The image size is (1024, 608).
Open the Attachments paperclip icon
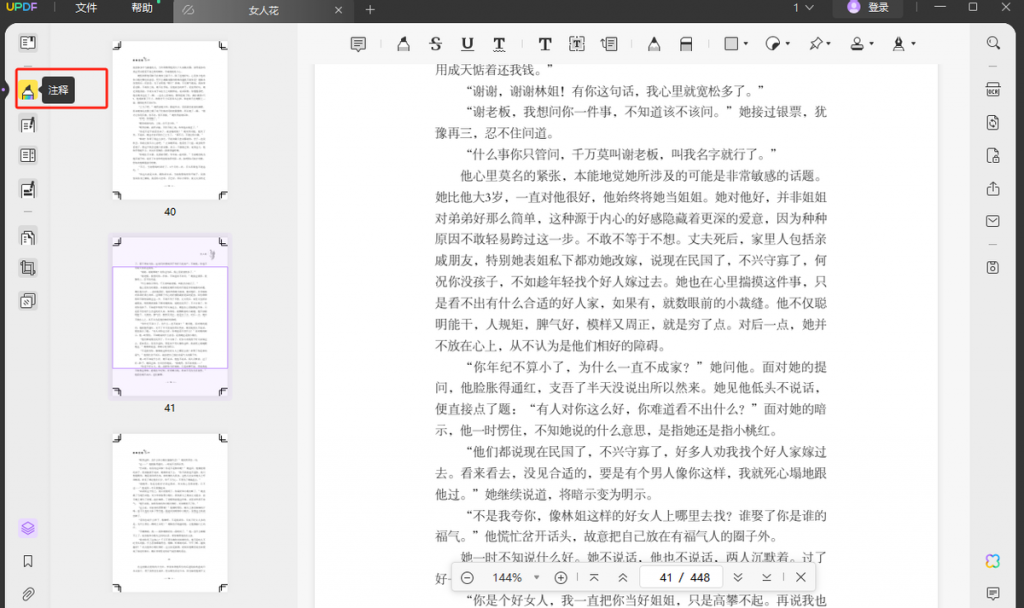click(27, 594)
